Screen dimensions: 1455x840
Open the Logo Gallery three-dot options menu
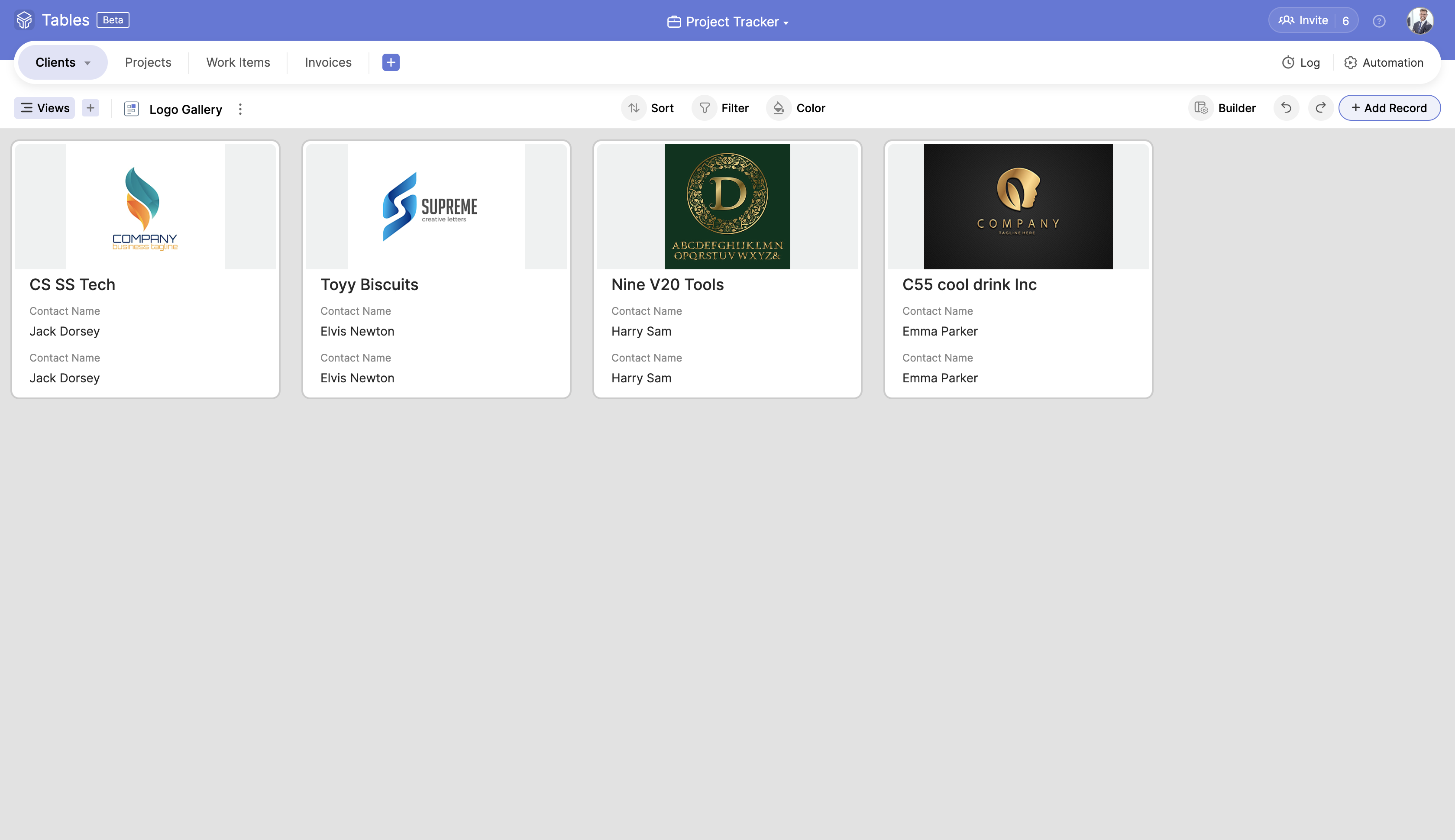(x=241, y=109)
